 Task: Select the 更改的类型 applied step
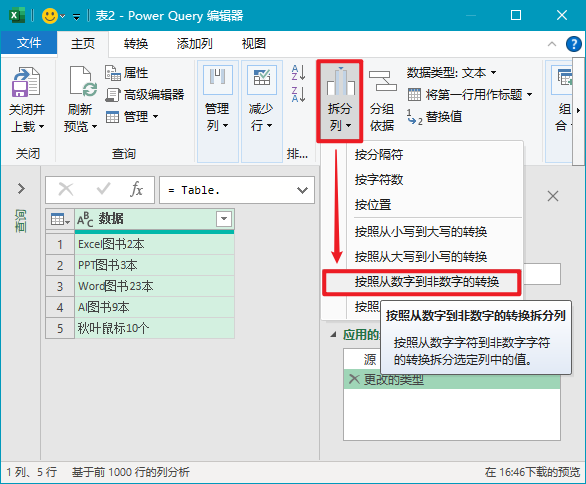pyautogui.click(x=451, y=380)
